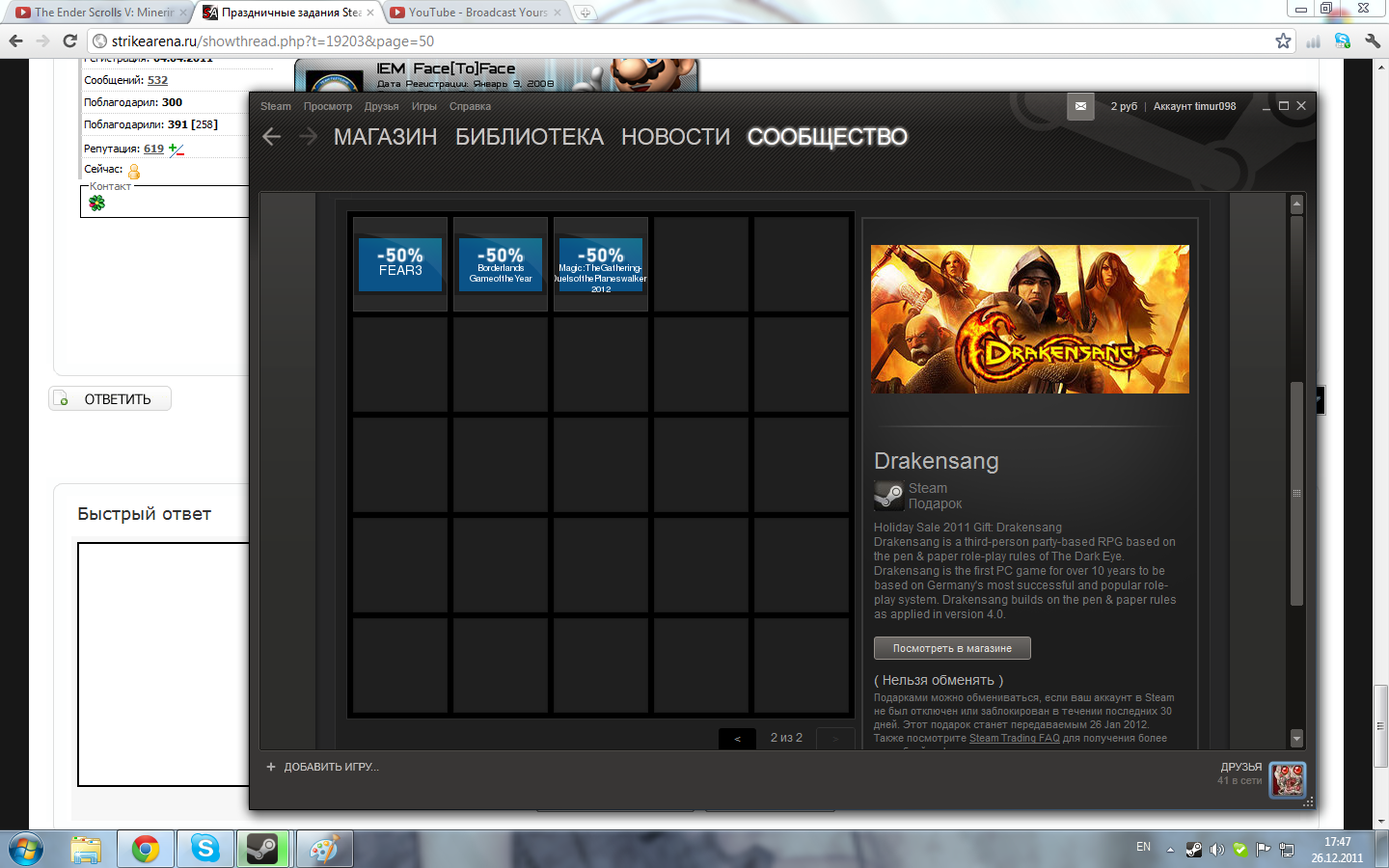
Task: Click Chrome browser back button
Action: (x=15, y=41)
